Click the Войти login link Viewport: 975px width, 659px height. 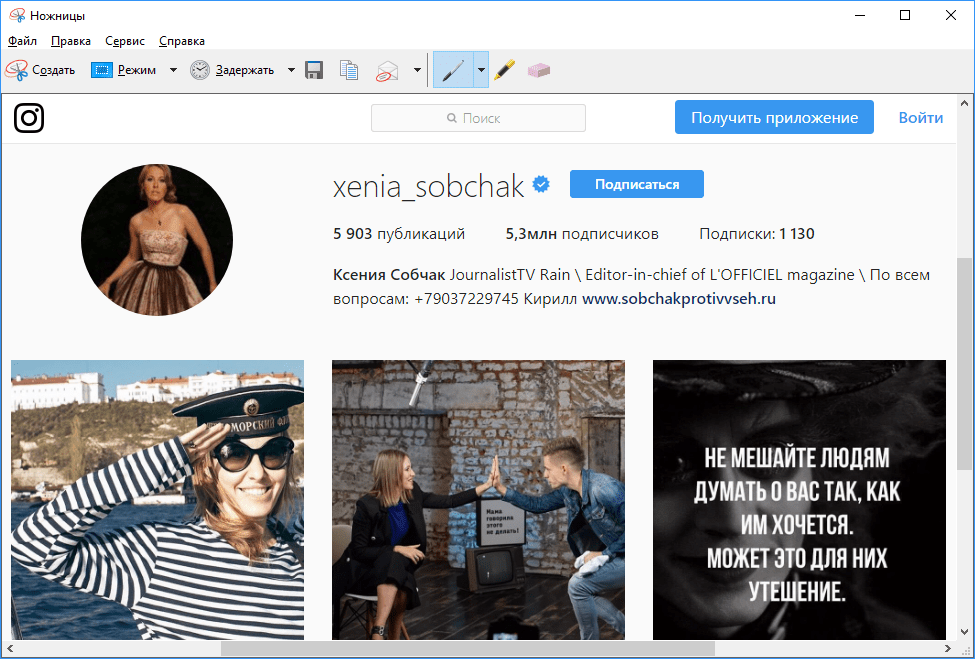pyautogui.click(x=920, y=117)
